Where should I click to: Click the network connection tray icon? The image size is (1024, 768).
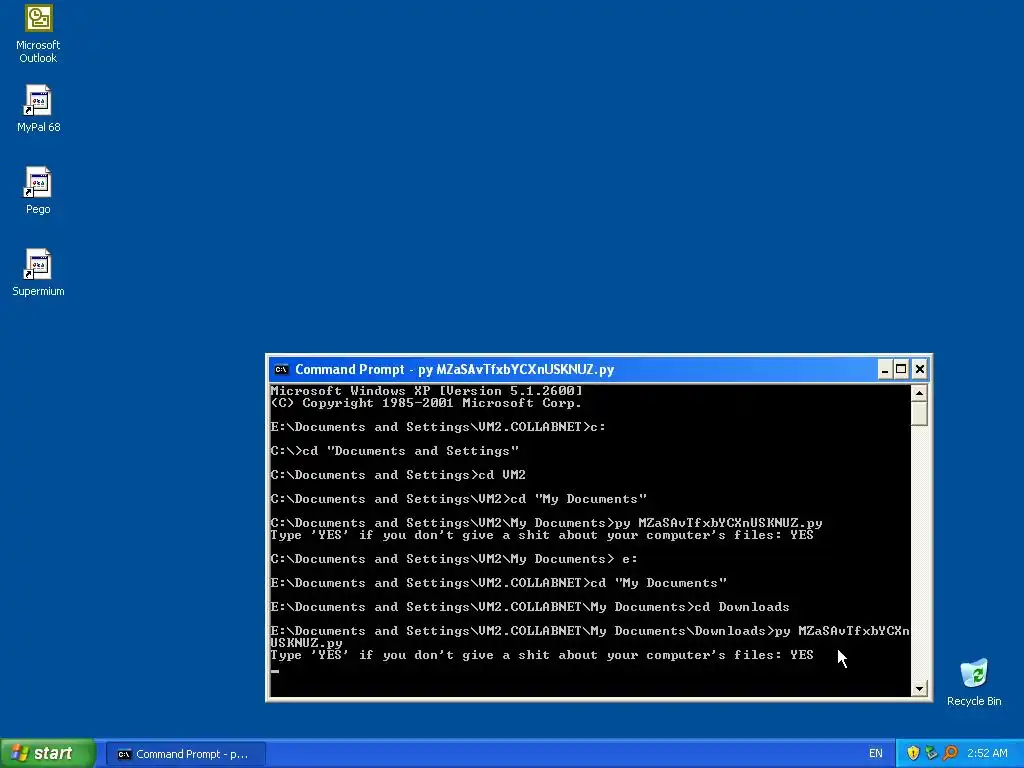click(x=931, y=753)
